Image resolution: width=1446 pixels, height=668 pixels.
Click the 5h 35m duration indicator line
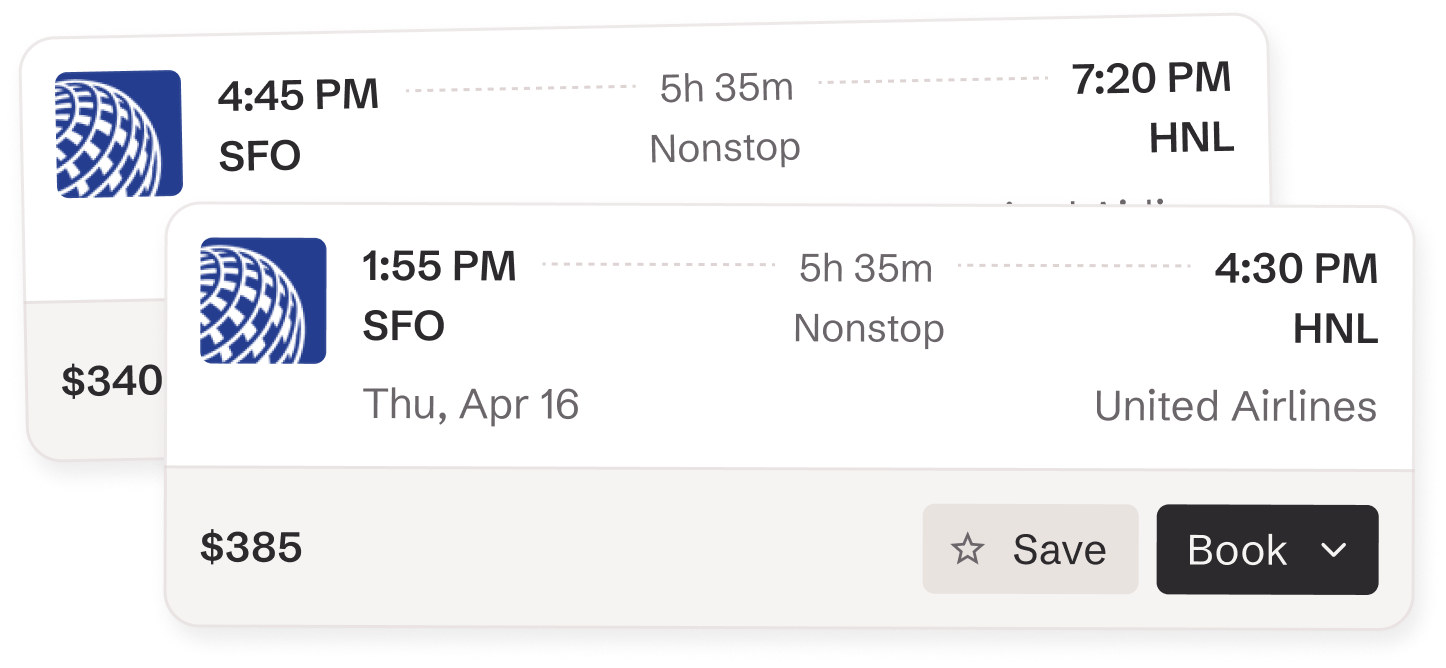[866, 267]
